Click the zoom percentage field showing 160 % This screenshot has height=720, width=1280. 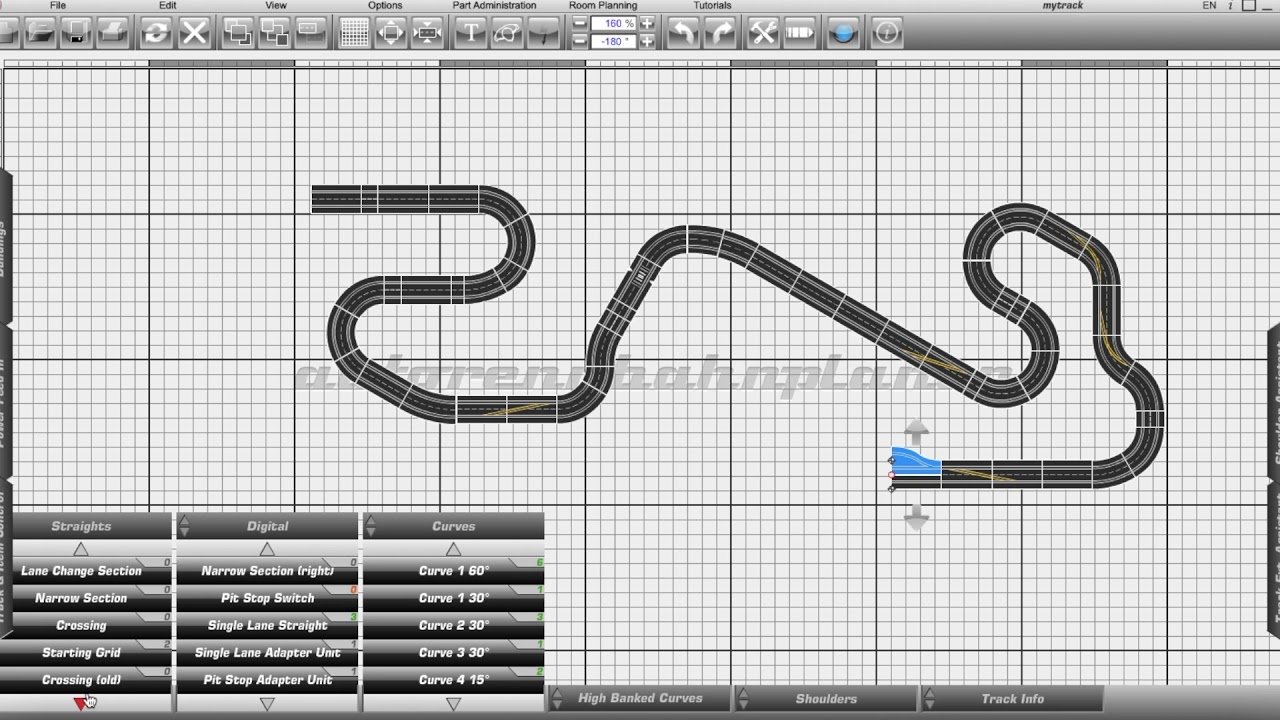[614, 23]
